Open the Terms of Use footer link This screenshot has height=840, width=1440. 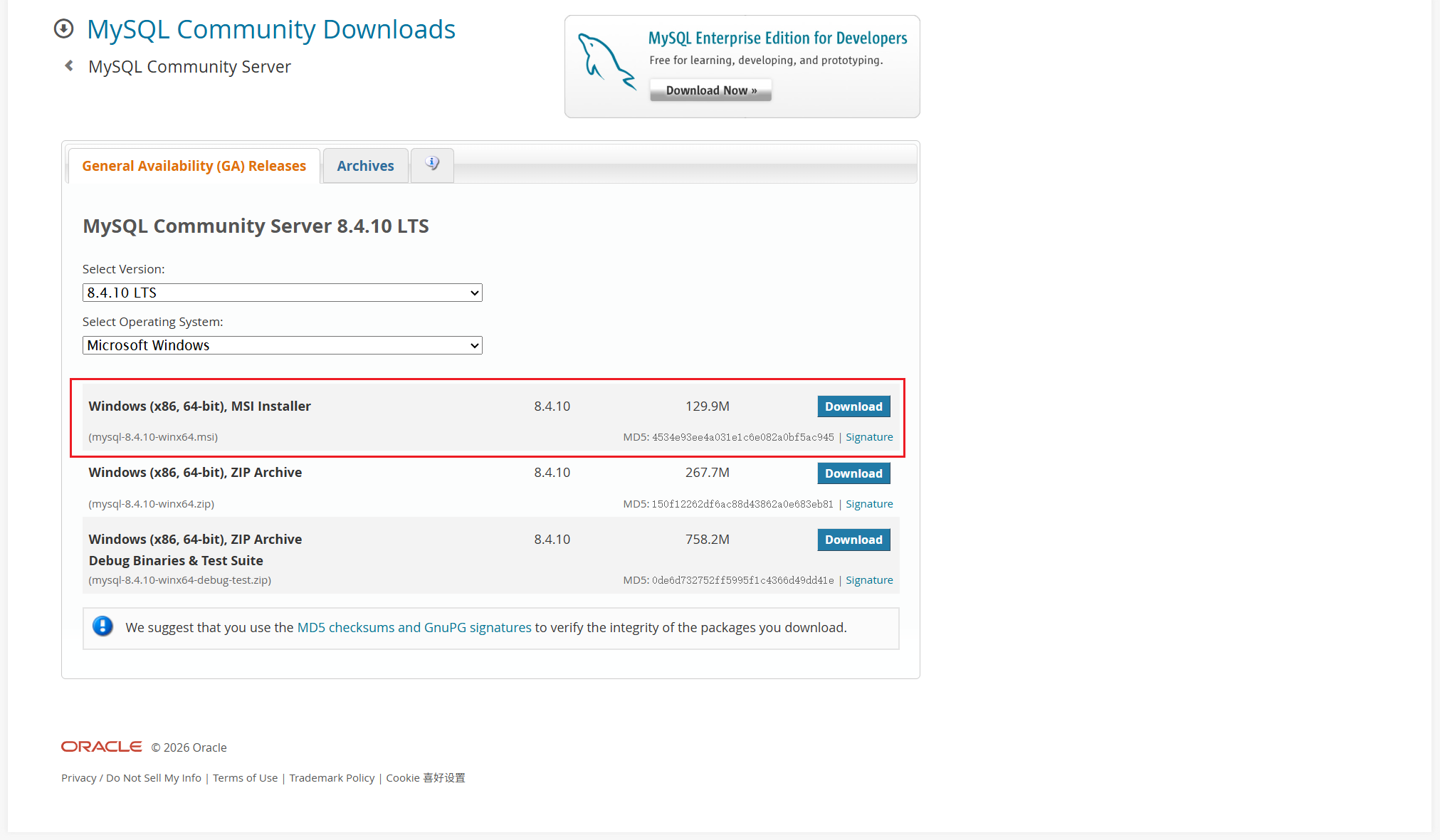tap(245, 778)
